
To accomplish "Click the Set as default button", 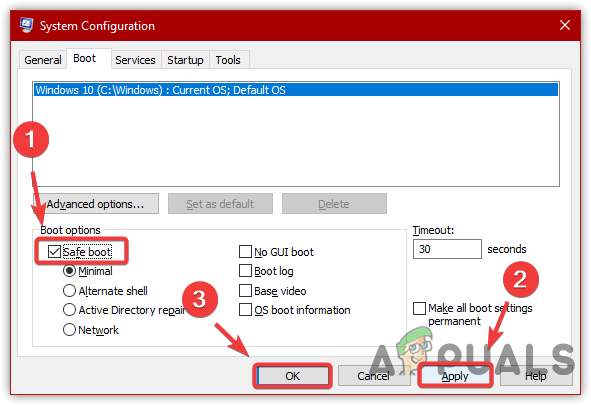I will [x=220, y=204].
